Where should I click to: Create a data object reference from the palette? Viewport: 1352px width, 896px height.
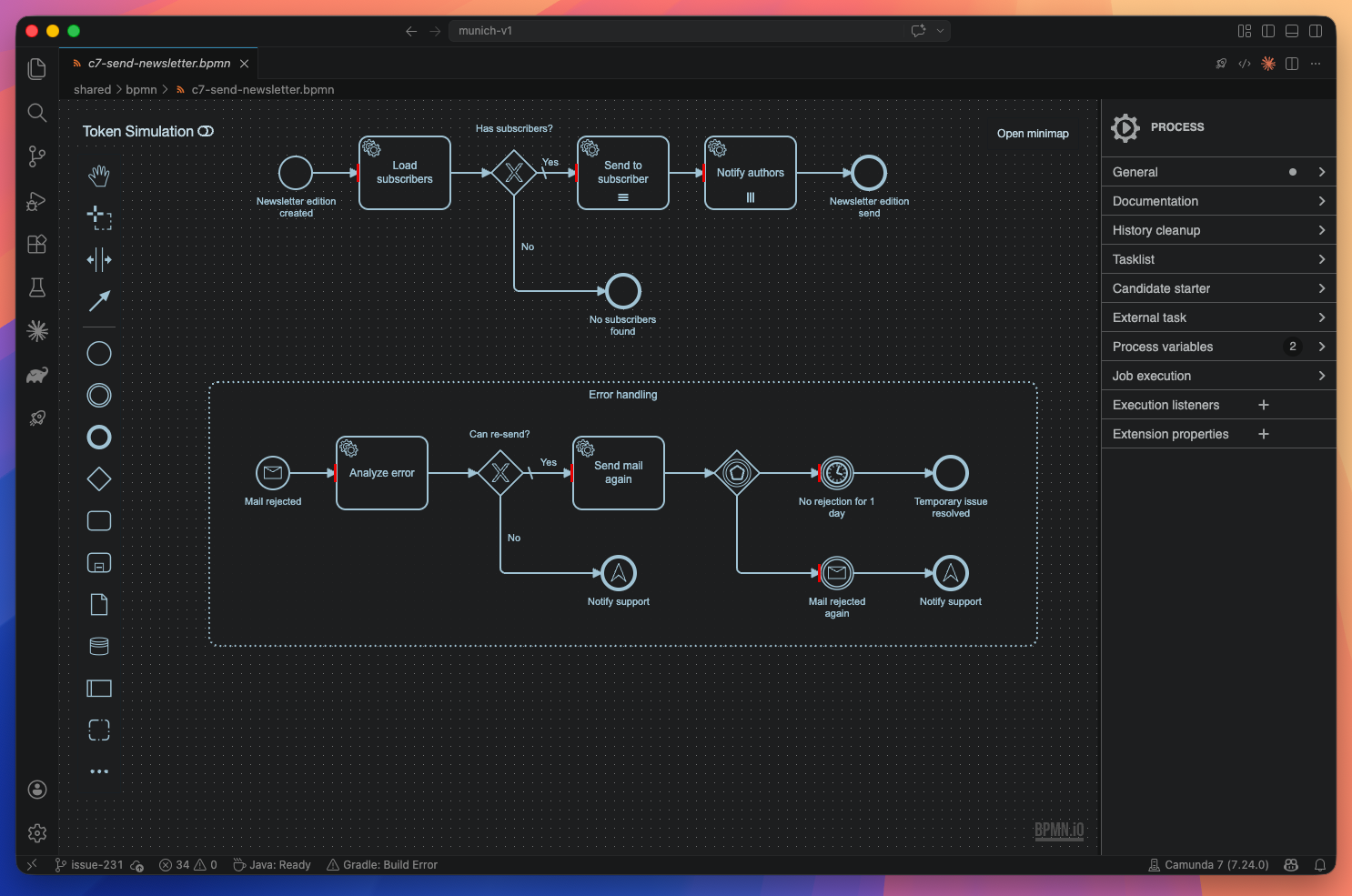pyautogui.click(x=99, y=604)
